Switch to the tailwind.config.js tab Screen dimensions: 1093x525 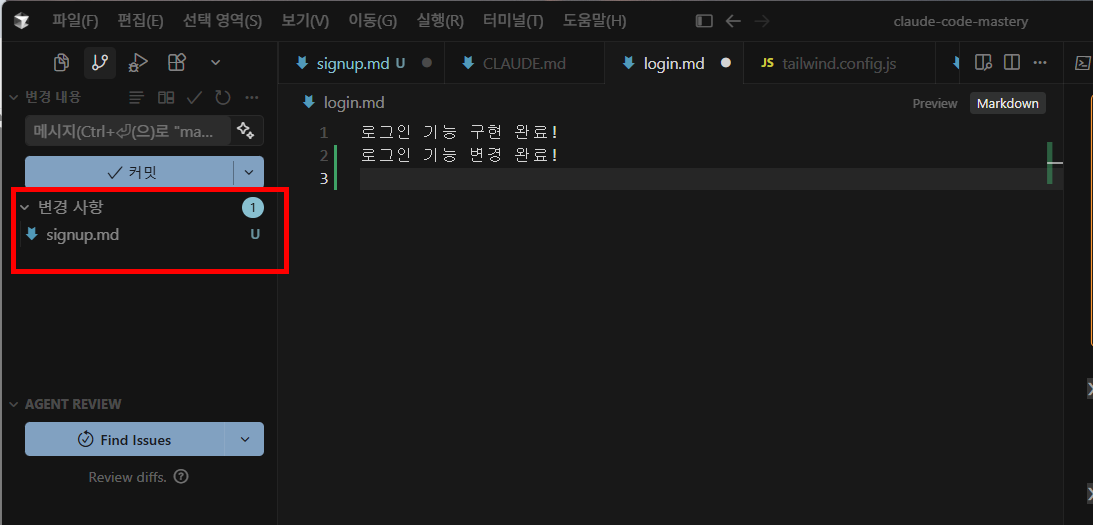(839, 63)
